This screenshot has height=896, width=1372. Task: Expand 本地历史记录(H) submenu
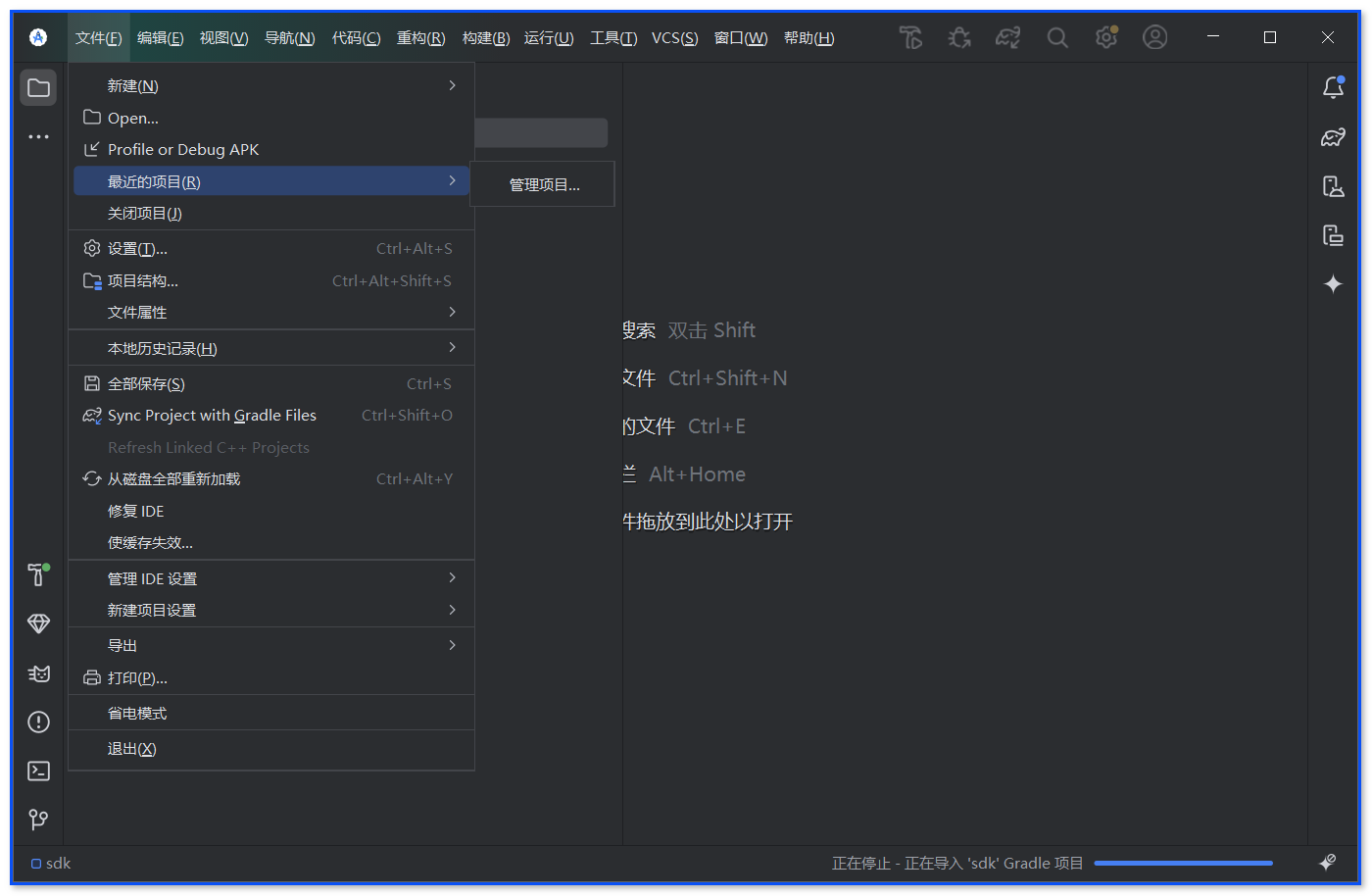pyautogui.click(x=271, y=348)
